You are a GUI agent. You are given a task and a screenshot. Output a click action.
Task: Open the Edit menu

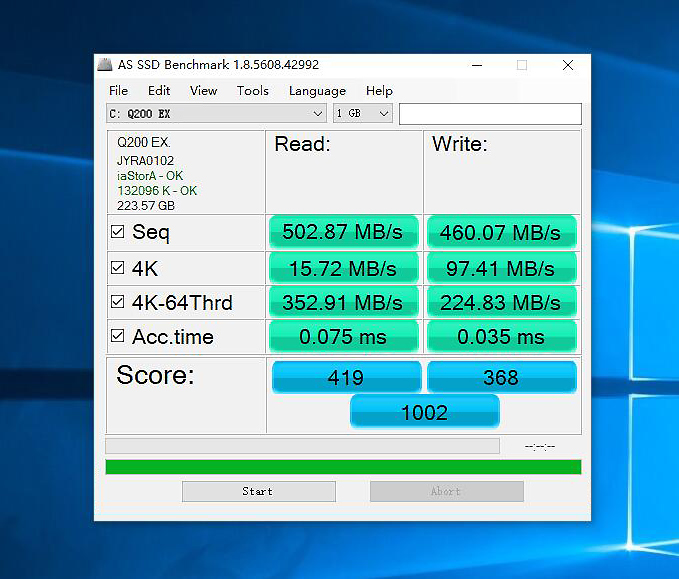coord(159,91)
